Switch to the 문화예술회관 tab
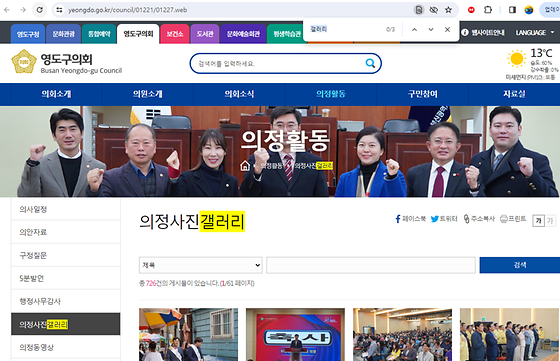The image size is (560, 361). [x=243, y=34]
